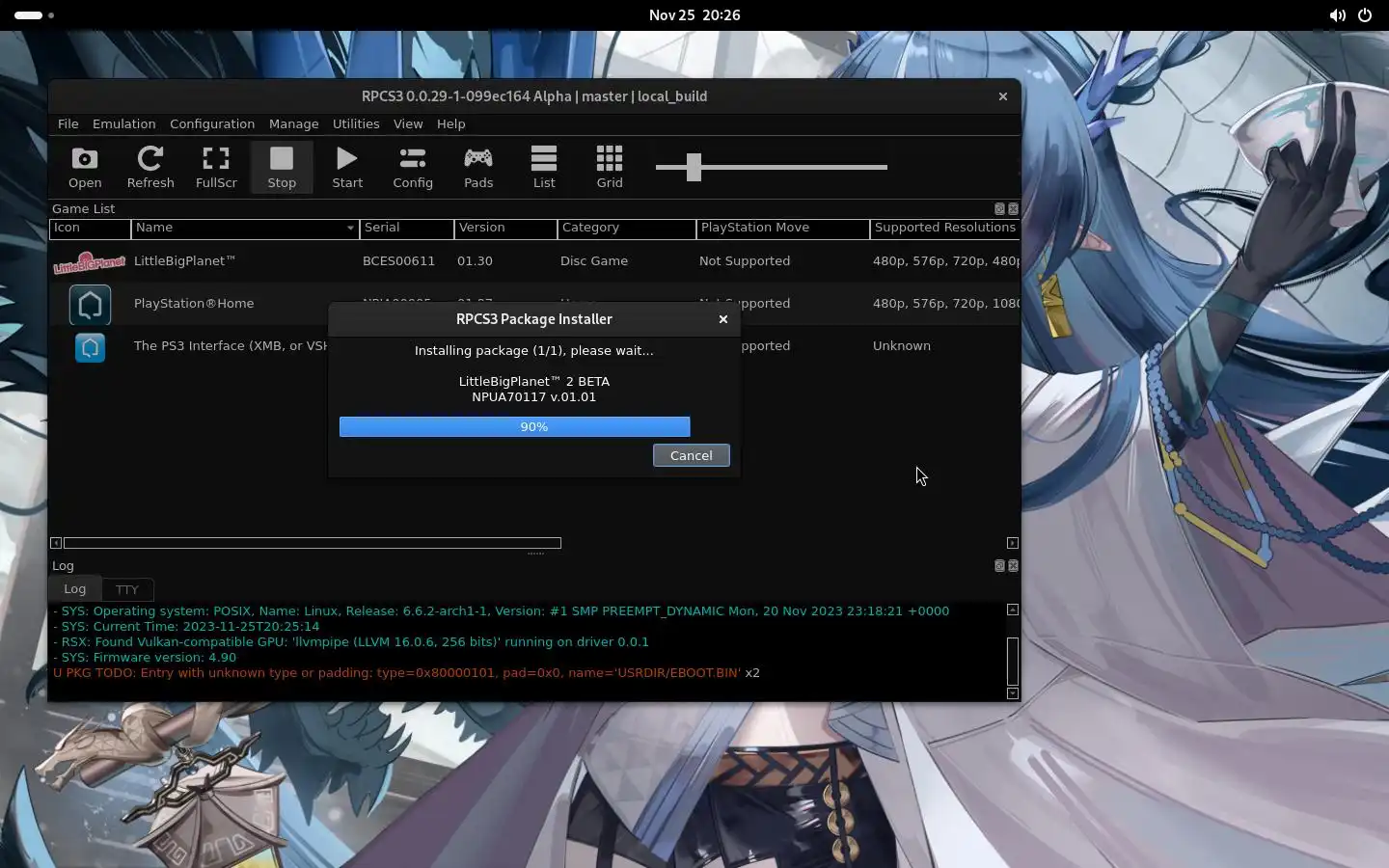Open the Utilities menu
This screenshot has width=1389, height=868.
(x=356, y=123)
